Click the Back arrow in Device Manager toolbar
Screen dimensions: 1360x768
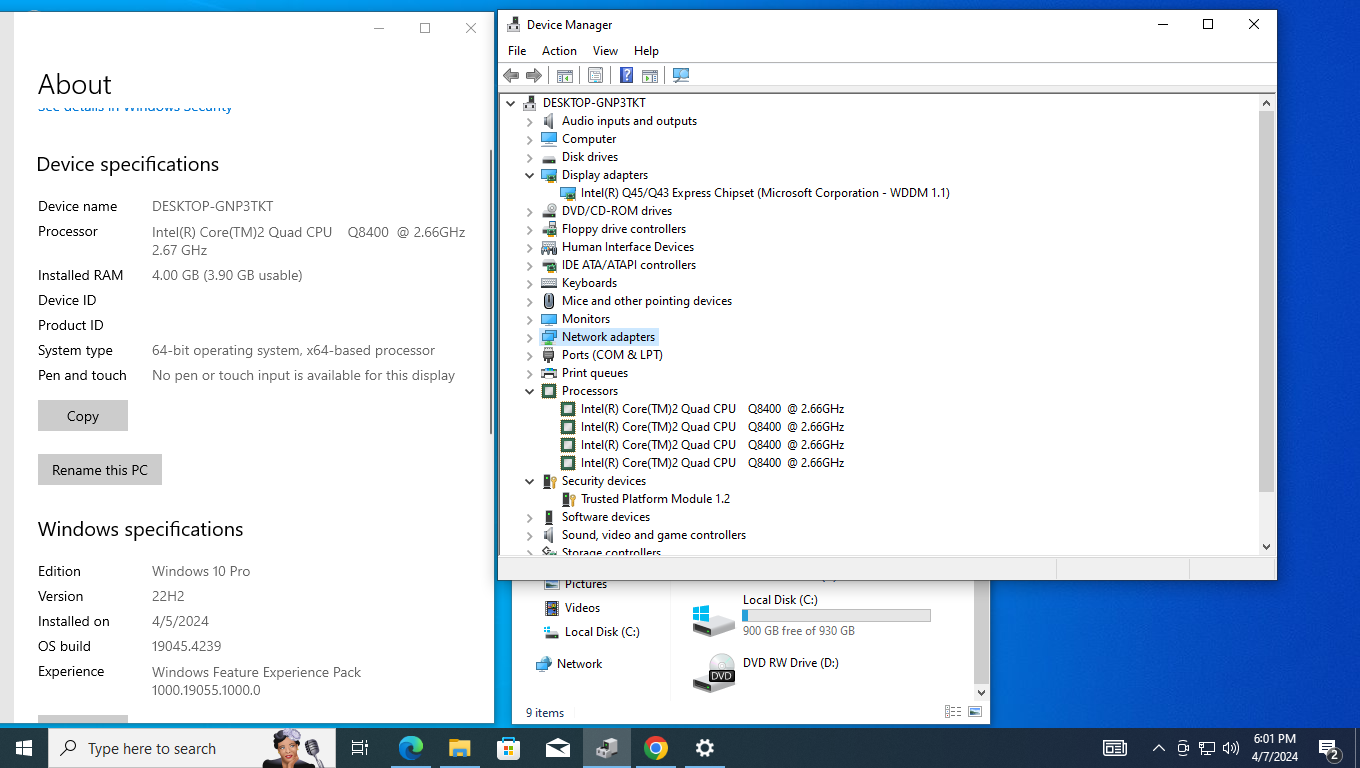point(511,76)
